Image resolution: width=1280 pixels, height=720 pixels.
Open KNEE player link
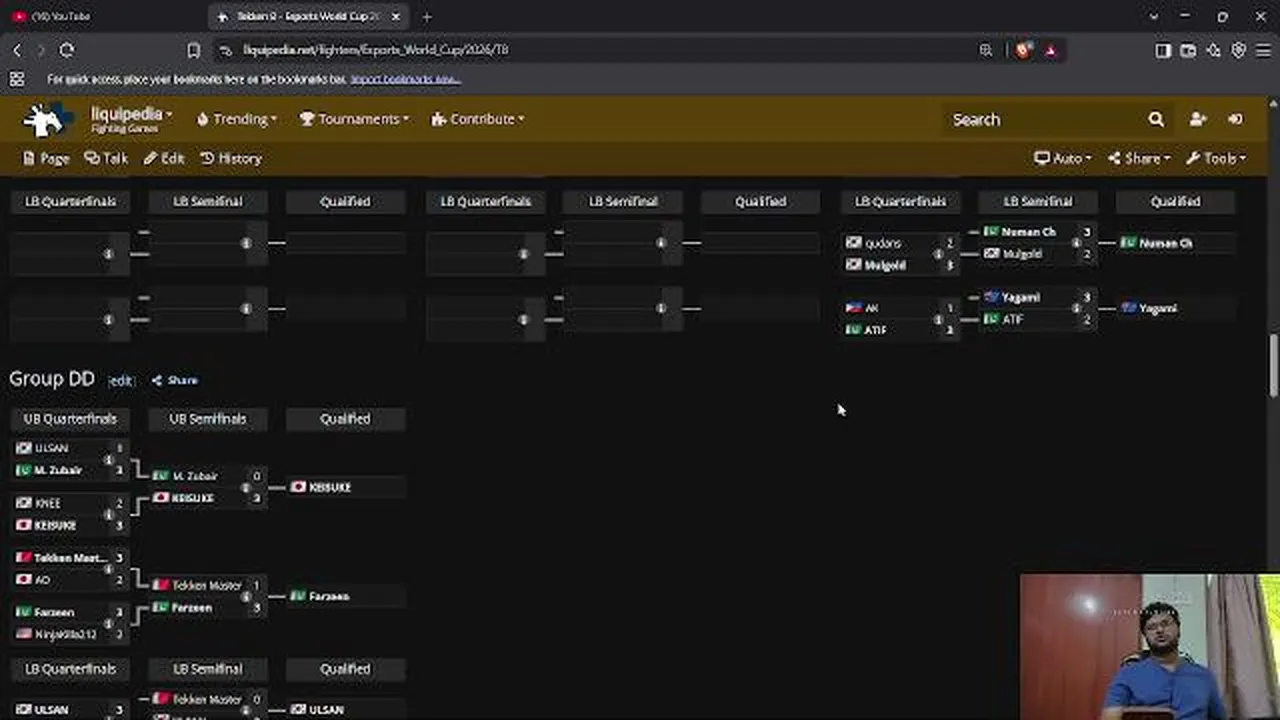coord(48,503)
